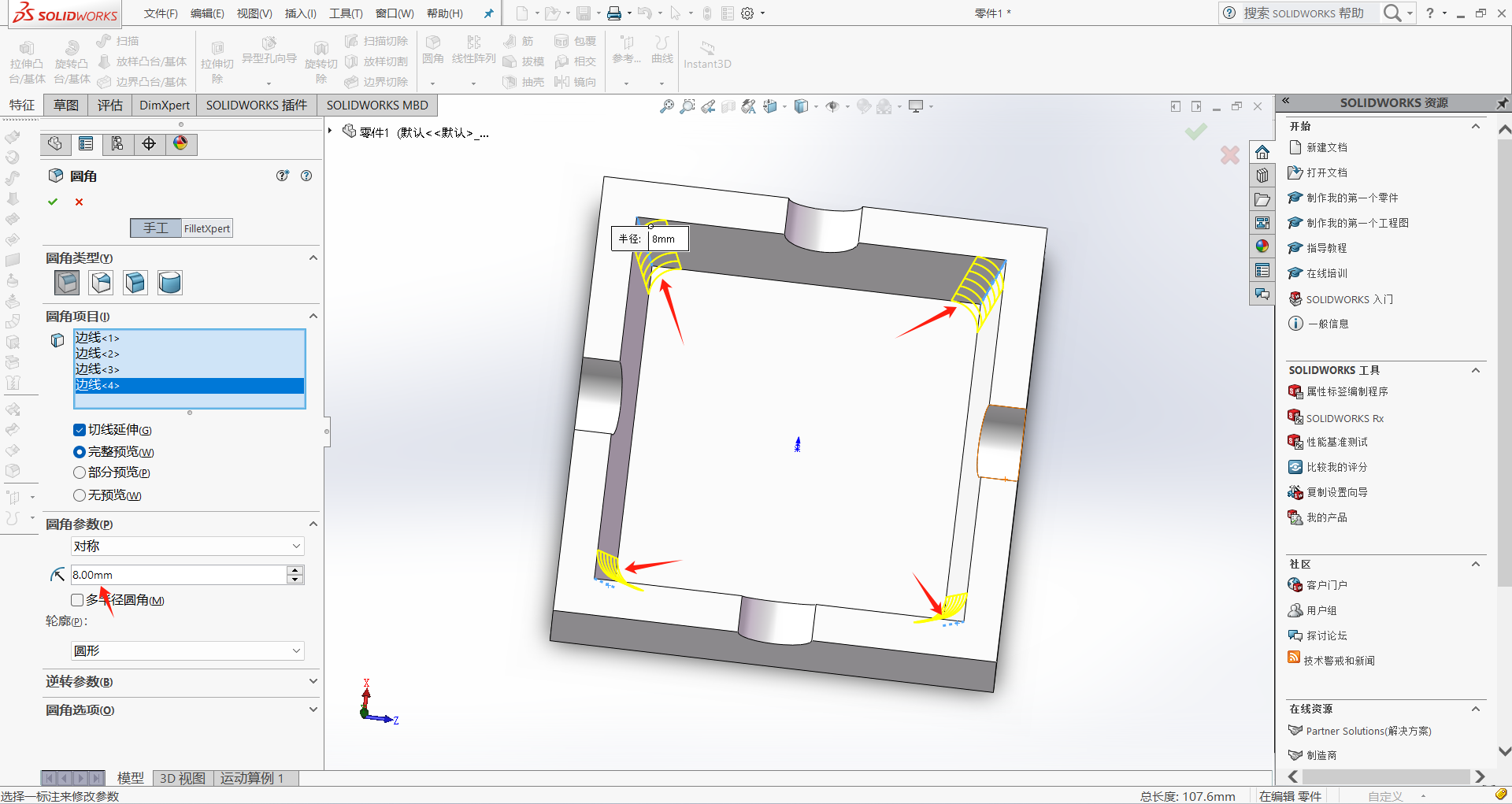Screen dimensions: 1512x804
Task: Open the PropertyManager tab icon
Action: click(x=86, y=143)
